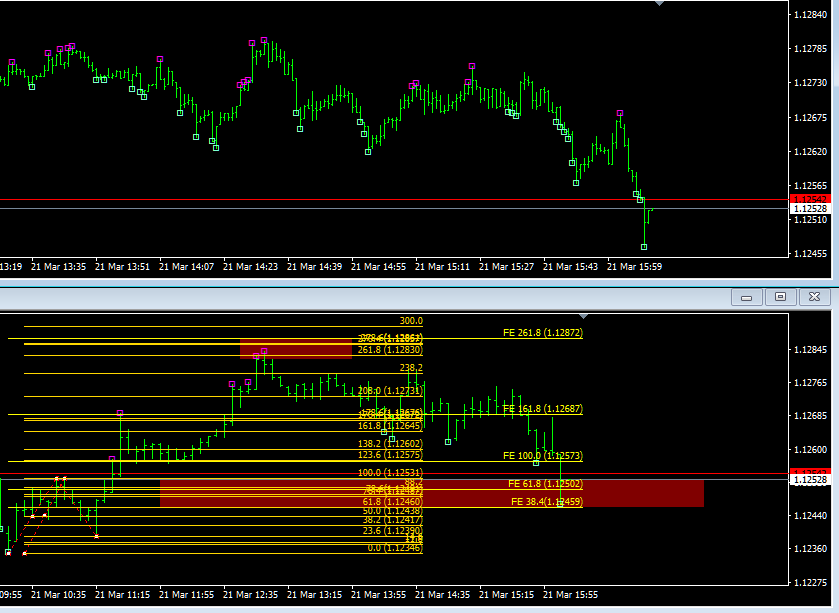The height and width of the screenshot is (613, 839).
Task: Select Fibonacci label 0.0 (1.12346)
Action: pos(395,548)
